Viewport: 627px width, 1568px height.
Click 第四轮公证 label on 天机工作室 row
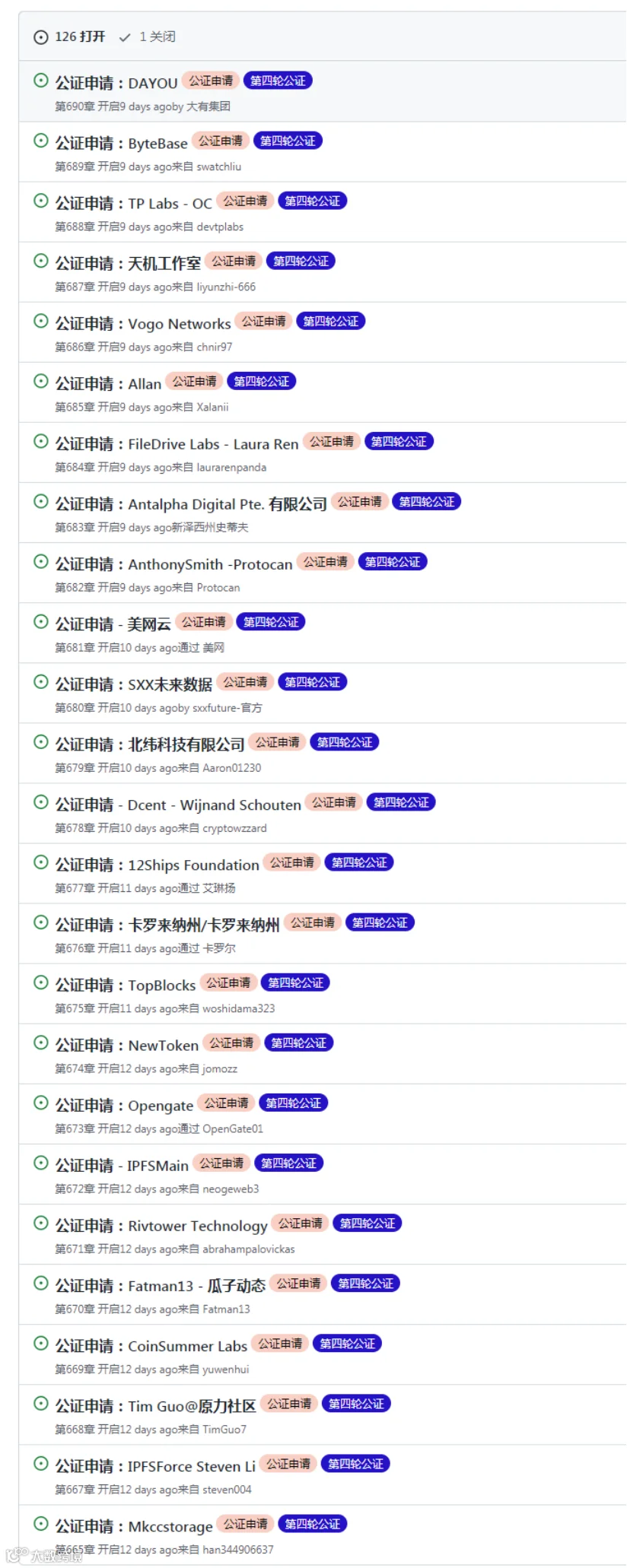301,261
